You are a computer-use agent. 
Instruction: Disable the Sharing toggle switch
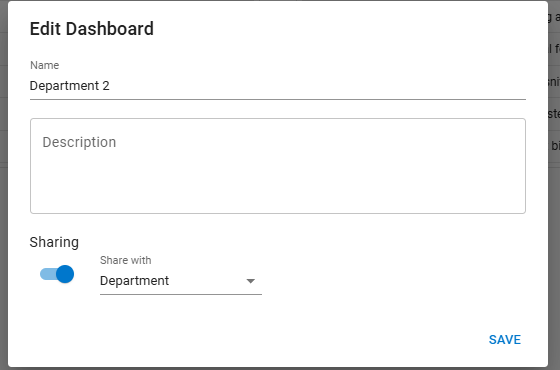(57, 274)
